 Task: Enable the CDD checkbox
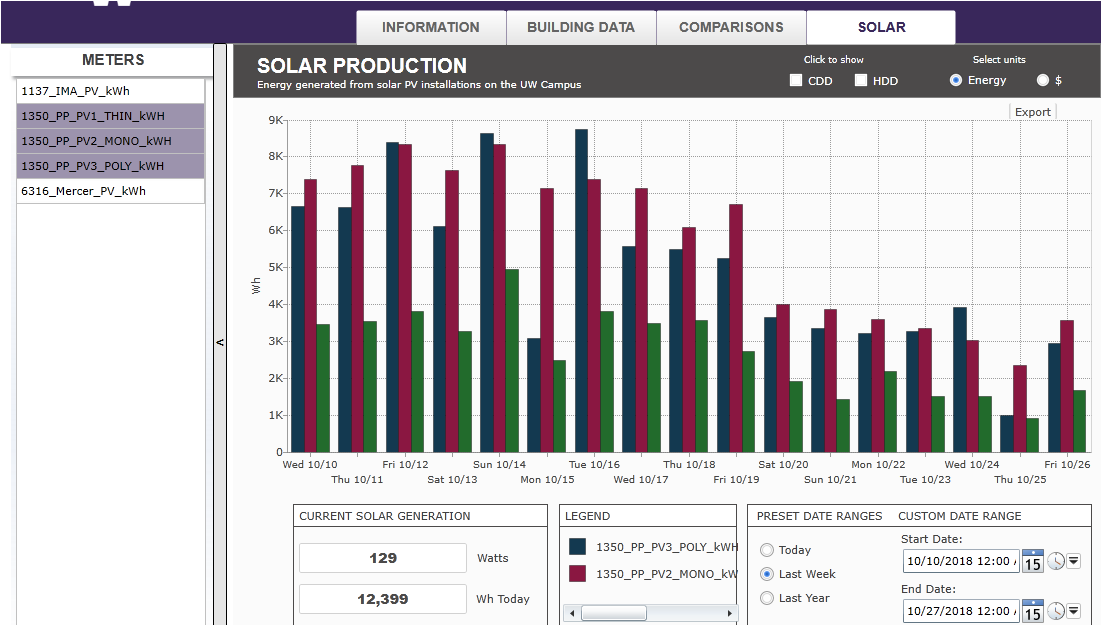pos(796,81)
